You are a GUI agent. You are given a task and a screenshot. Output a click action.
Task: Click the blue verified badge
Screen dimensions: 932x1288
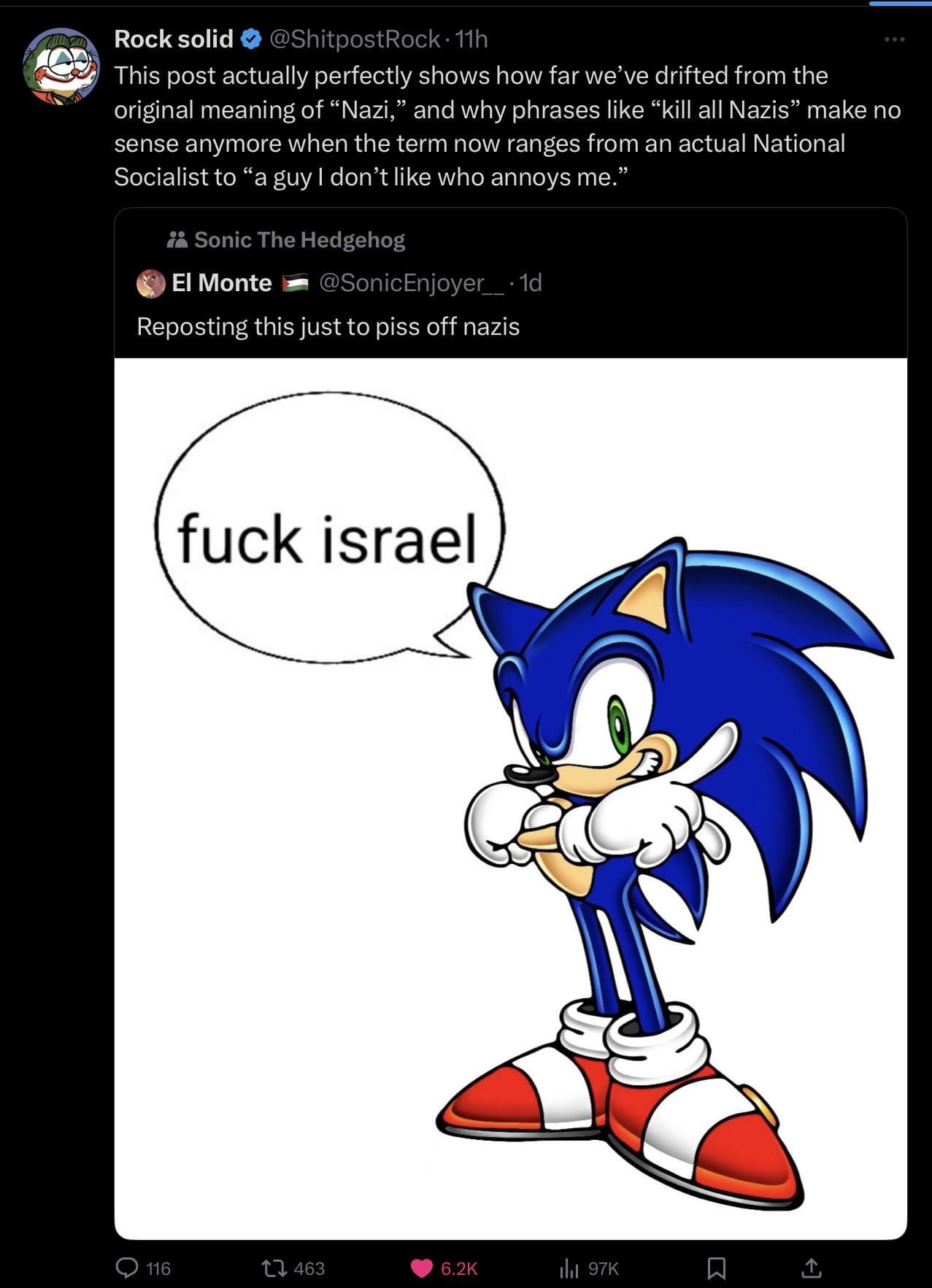(251, 39)
